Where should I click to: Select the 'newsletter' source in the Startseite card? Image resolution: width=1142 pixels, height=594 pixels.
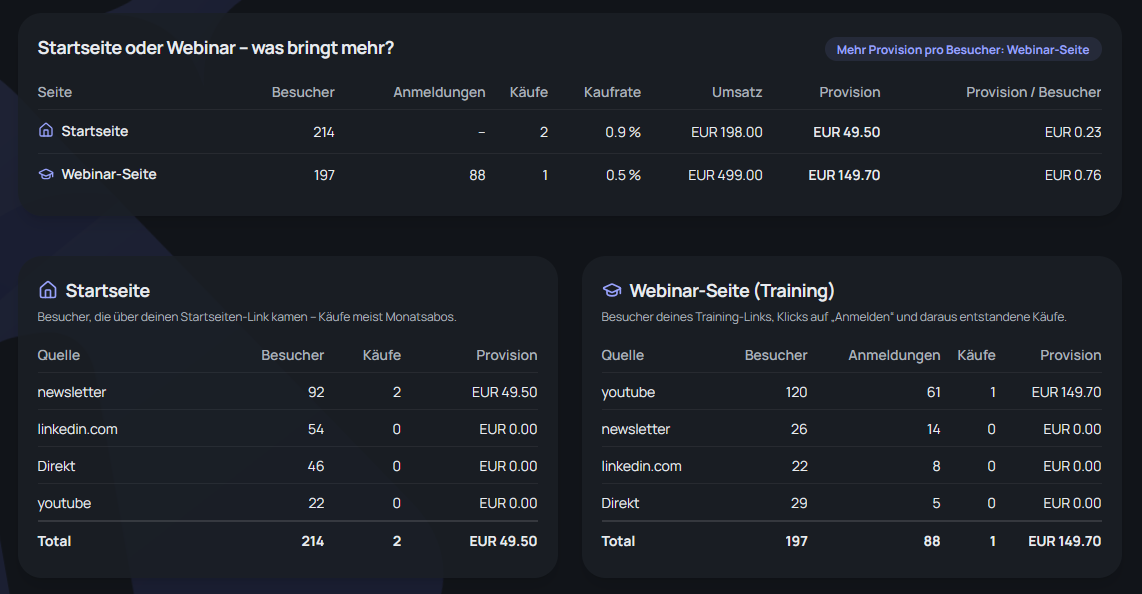point(72,392)
